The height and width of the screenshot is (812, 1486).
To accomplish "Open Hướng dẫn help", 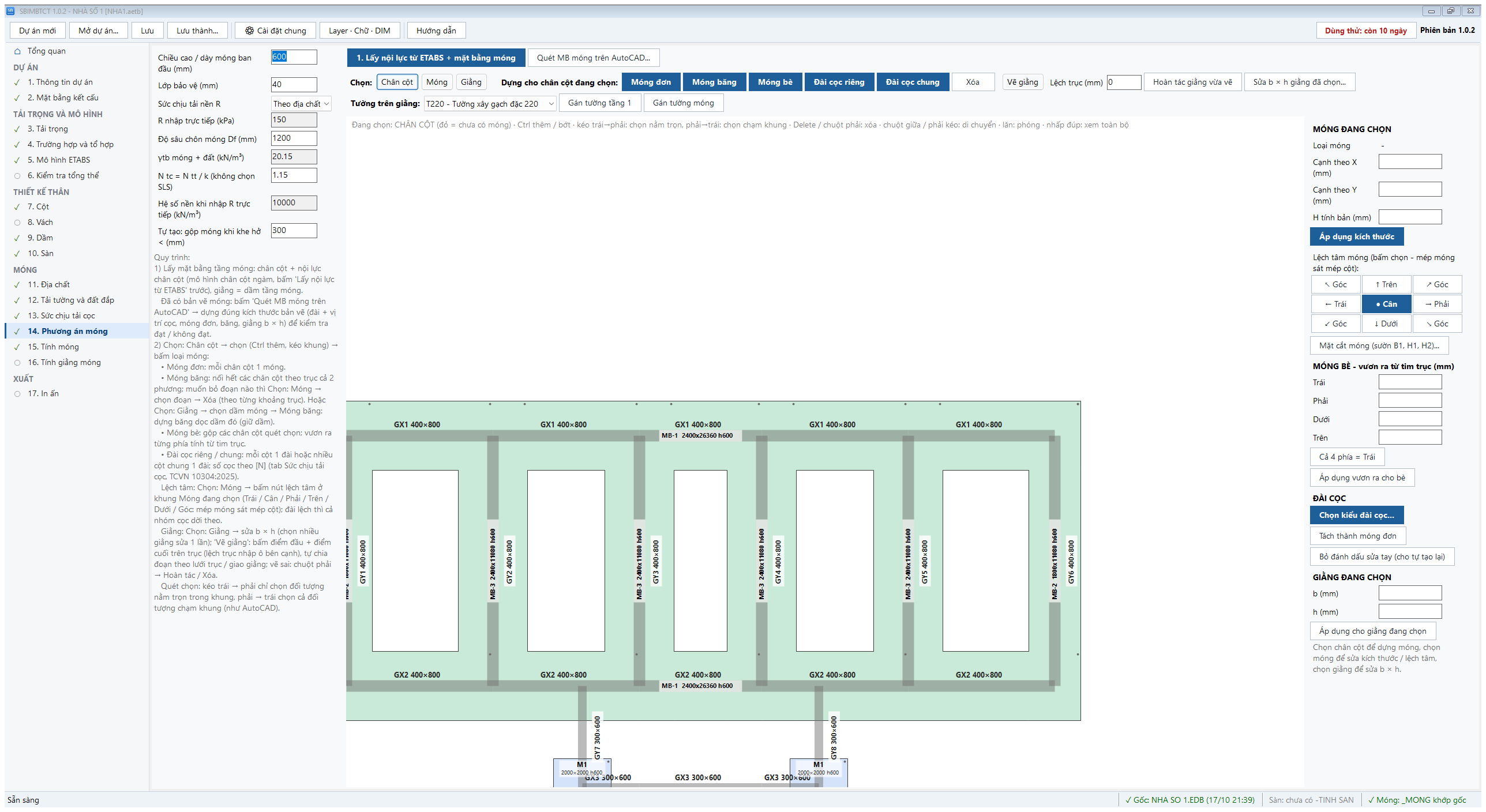I will coord(436,31).
